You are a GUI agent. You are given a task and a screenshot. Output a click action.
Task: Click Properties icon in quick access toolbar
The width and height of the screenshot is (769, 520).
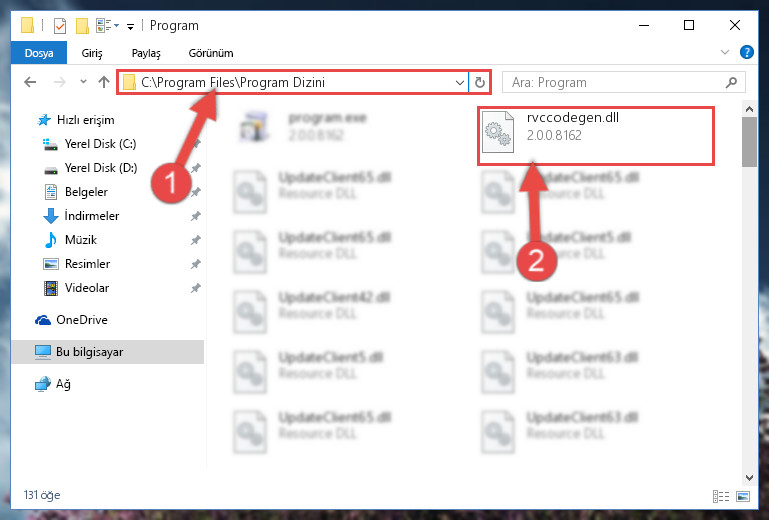59,26
